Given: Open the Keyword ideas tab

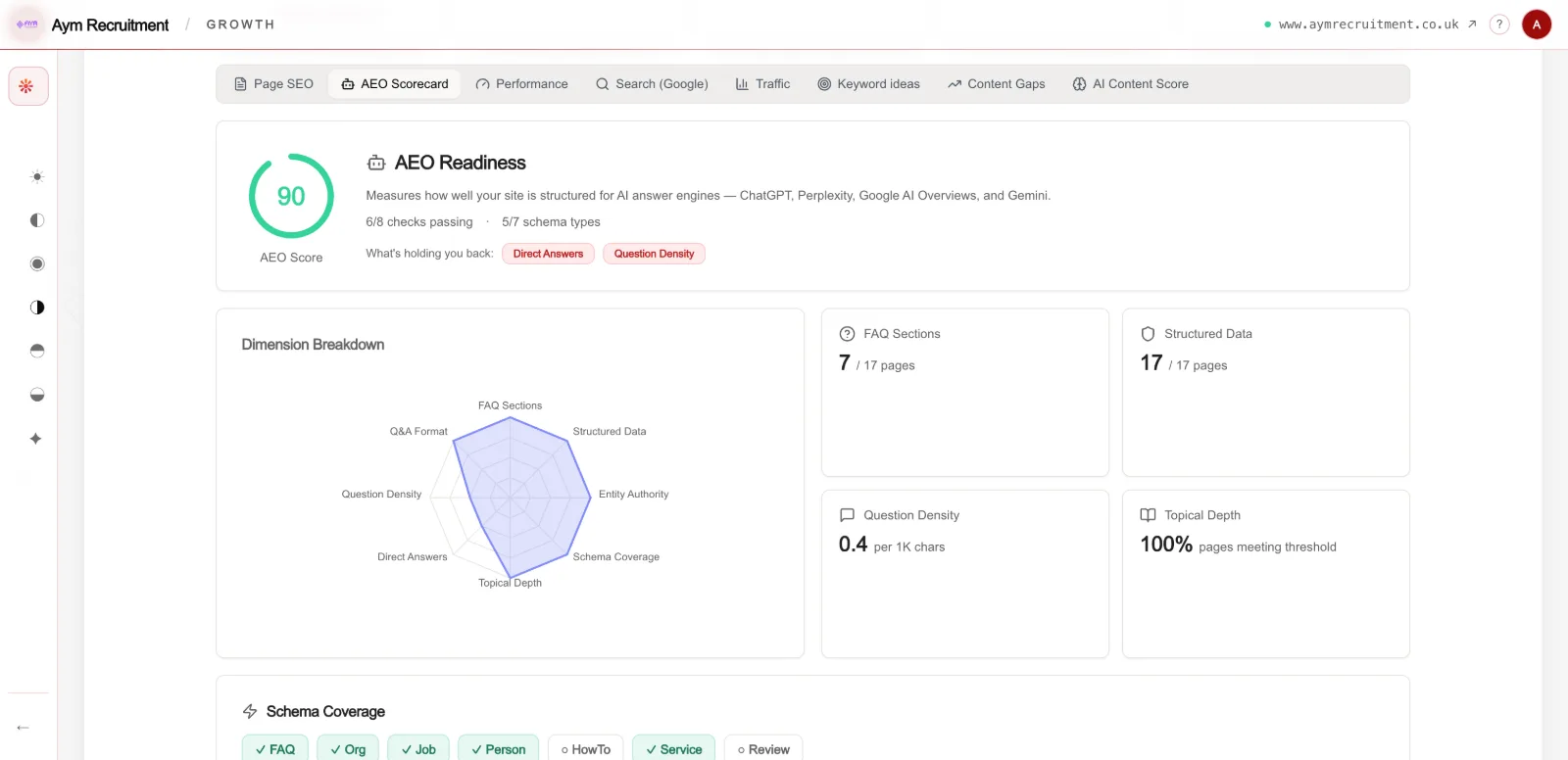Looking at the screenshot, I should tap(869, 84).
